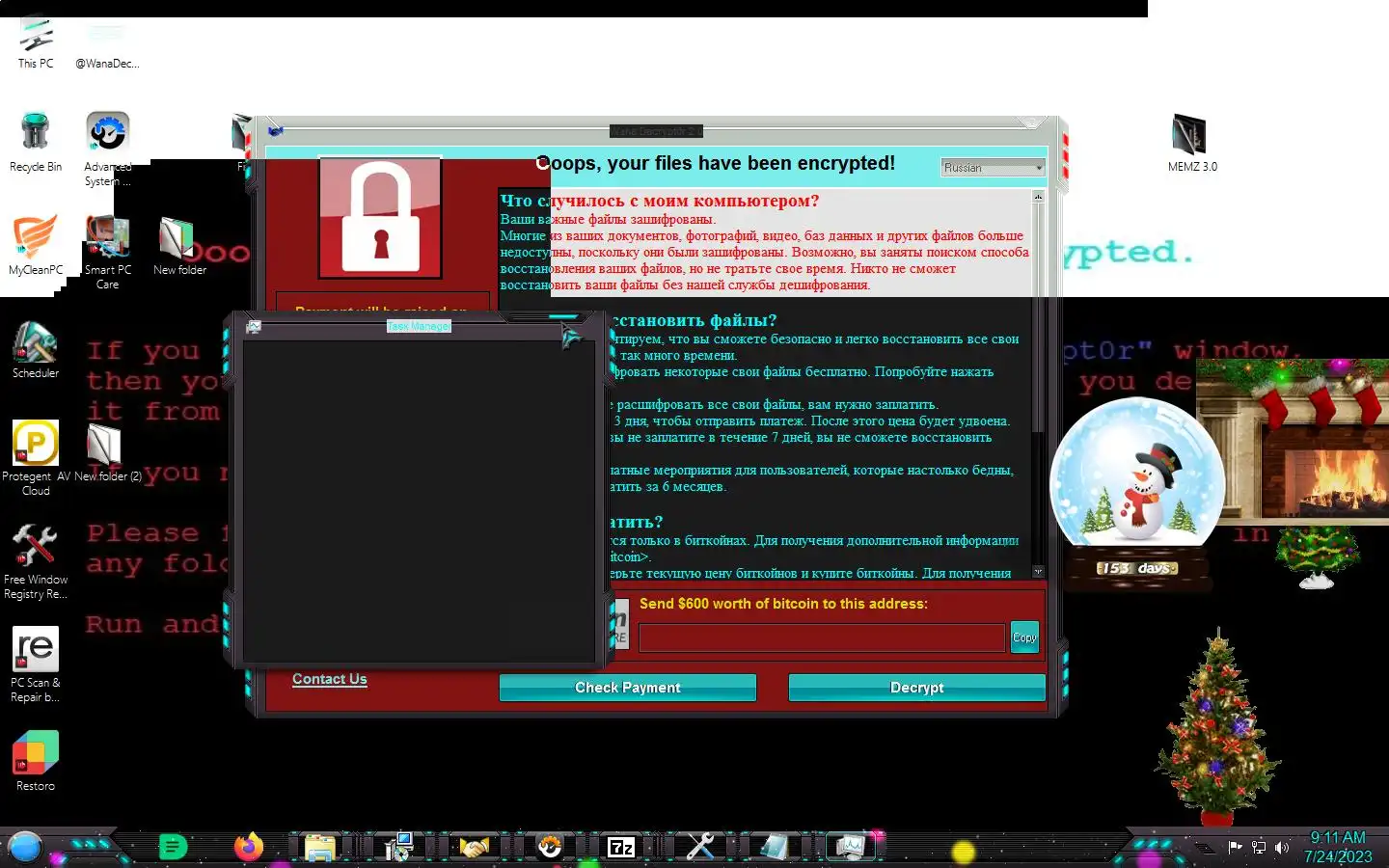This screenshot has width=1389, height=868.
Task: Open the green notes app on taskbar
Action: (x=173, y=847)
